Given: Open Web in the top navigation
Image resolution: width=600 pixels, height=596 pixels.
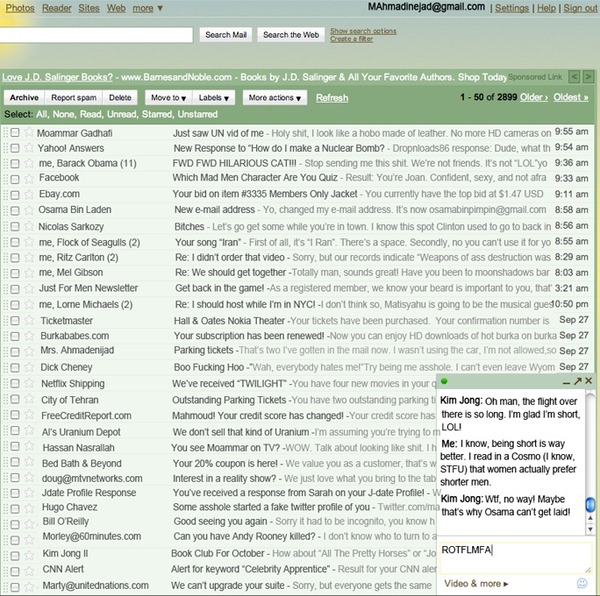Looking at the screenshot, I should pyautogui.click(x=116, y=8).
